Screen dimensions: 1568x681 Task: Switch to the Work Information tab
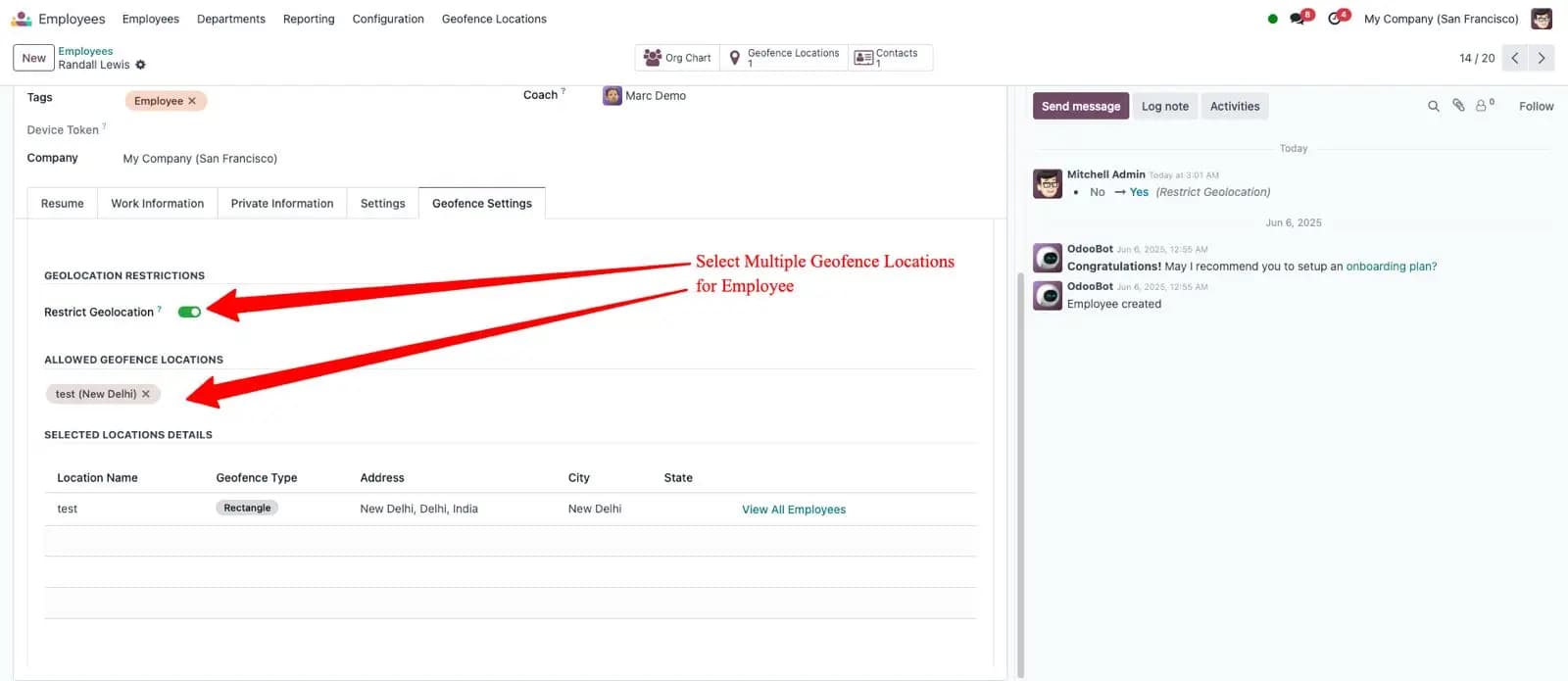click(158, 203)
